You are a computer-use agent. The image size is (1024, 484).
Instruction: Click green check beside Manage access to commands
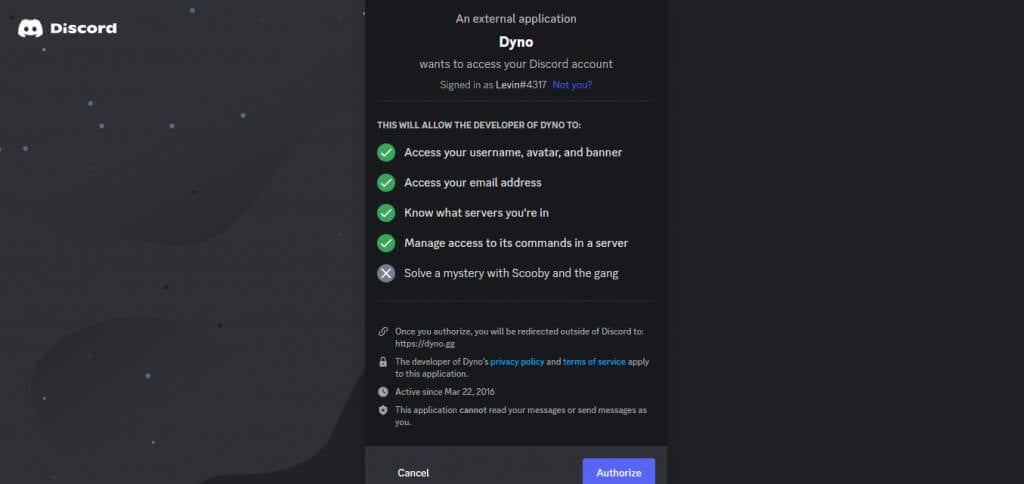(386, 243)
